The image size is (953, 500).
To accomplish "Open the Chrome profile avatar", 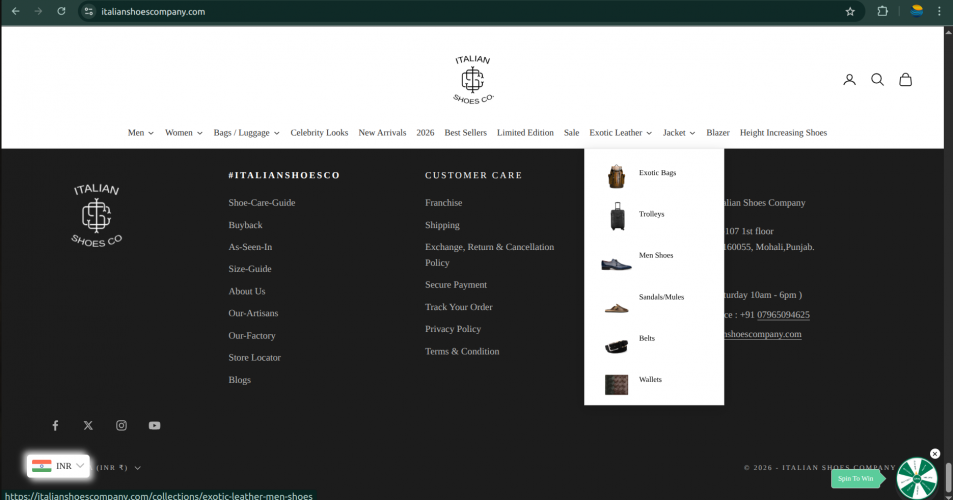I will click(917, 11).
